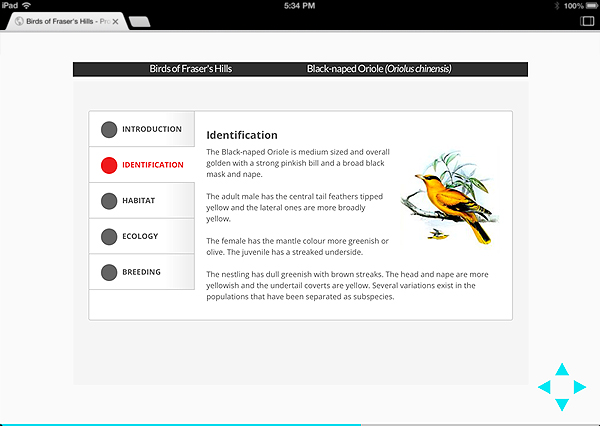The height and width of the screenshot is (428, 600).
Task: Tap the oriole bird illustration
Action: 450,197
